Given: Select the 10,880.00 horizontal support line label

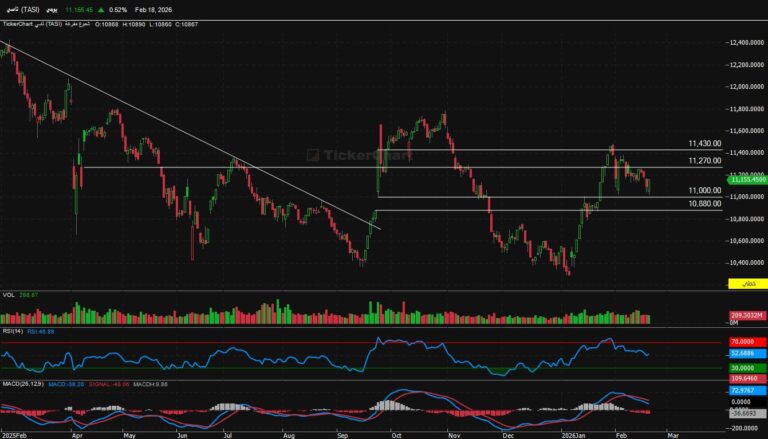Looking at the screenshot, I should 704,204.
